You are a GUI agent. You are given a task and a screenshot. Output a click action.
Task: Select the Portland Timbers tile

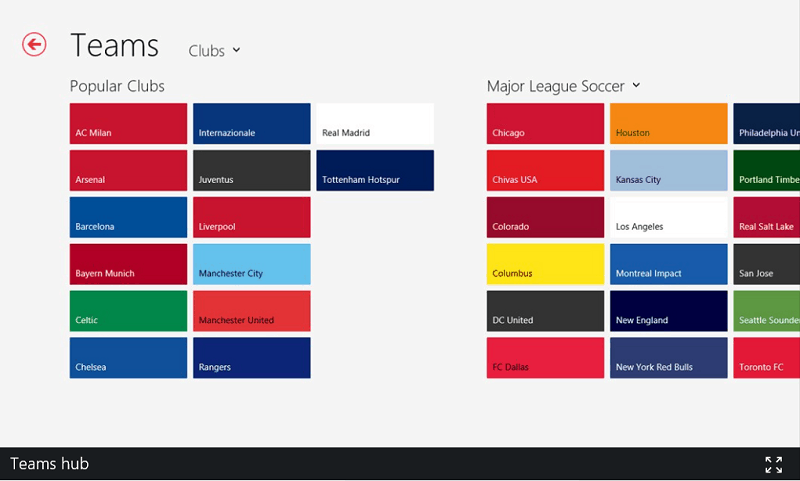tap(767, 170)
